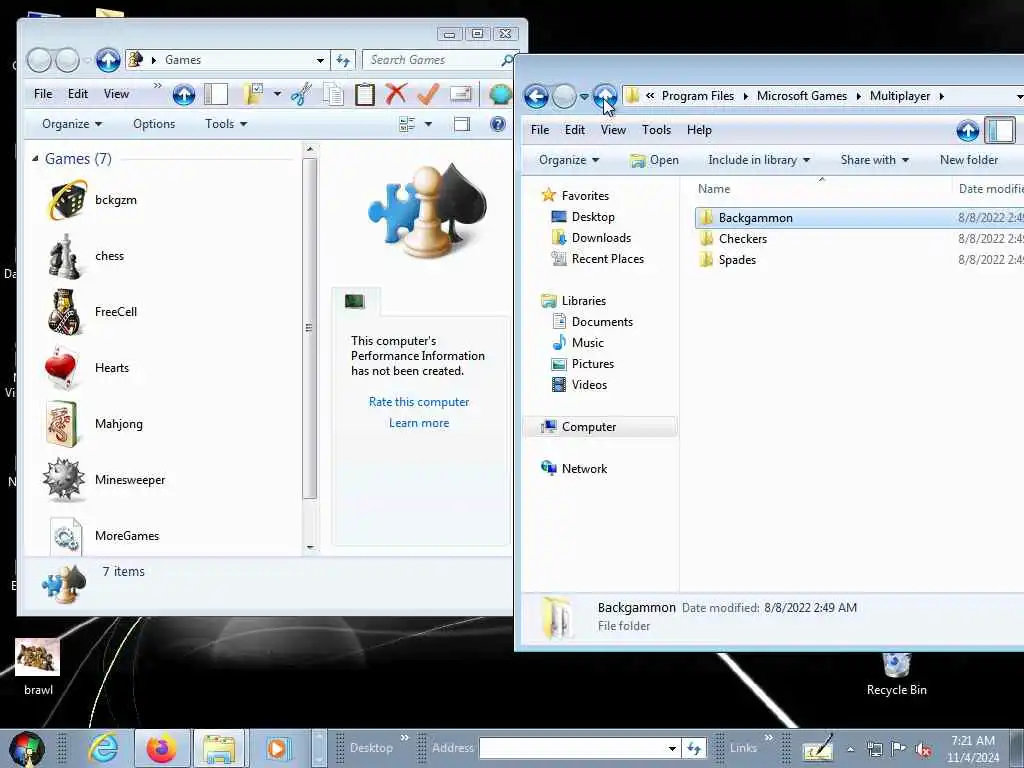Collapse the Games (7) group
This screenshot has height=768, width=1024.
tap(35, 159)
